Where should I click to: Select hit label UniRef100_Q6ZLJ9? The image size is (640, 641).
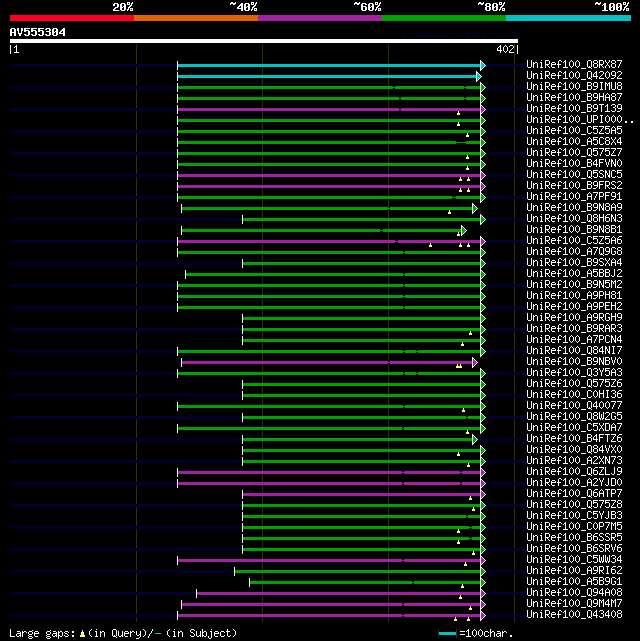pyautogui.click(x=574, y=472)
